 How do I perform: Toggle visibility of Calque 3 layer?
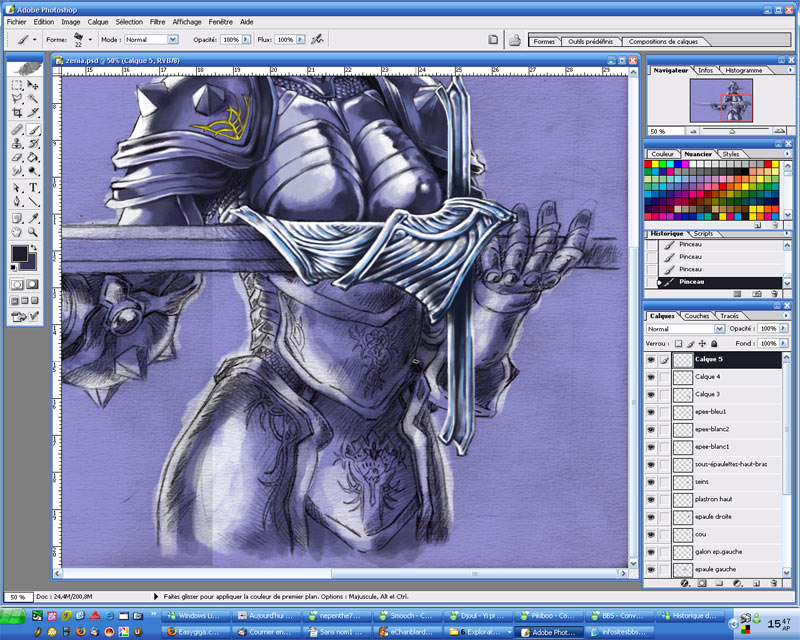(651, 395)
